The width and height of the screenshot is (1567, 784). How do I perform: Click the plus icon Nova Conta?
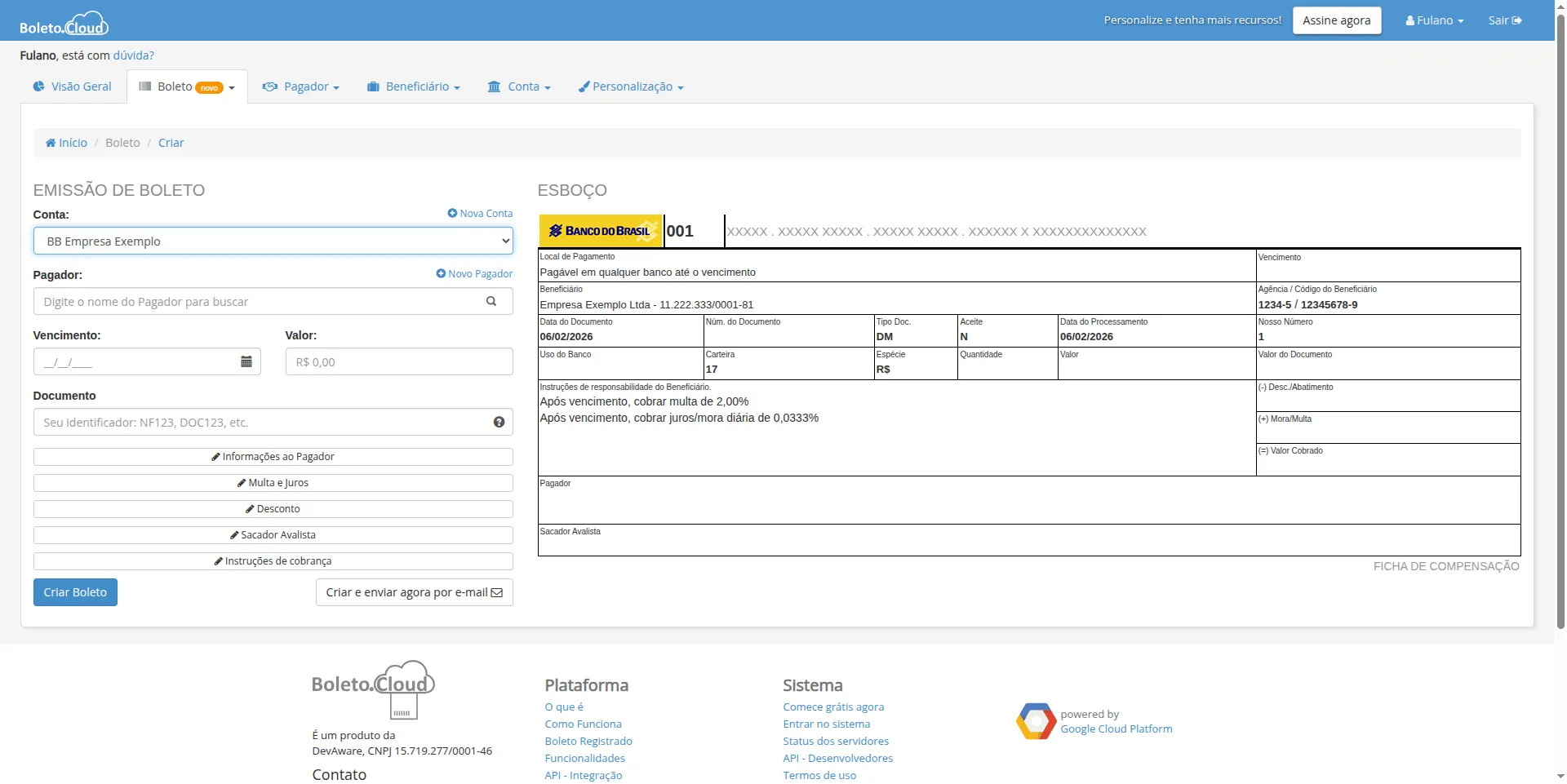[x=452, y=213]
